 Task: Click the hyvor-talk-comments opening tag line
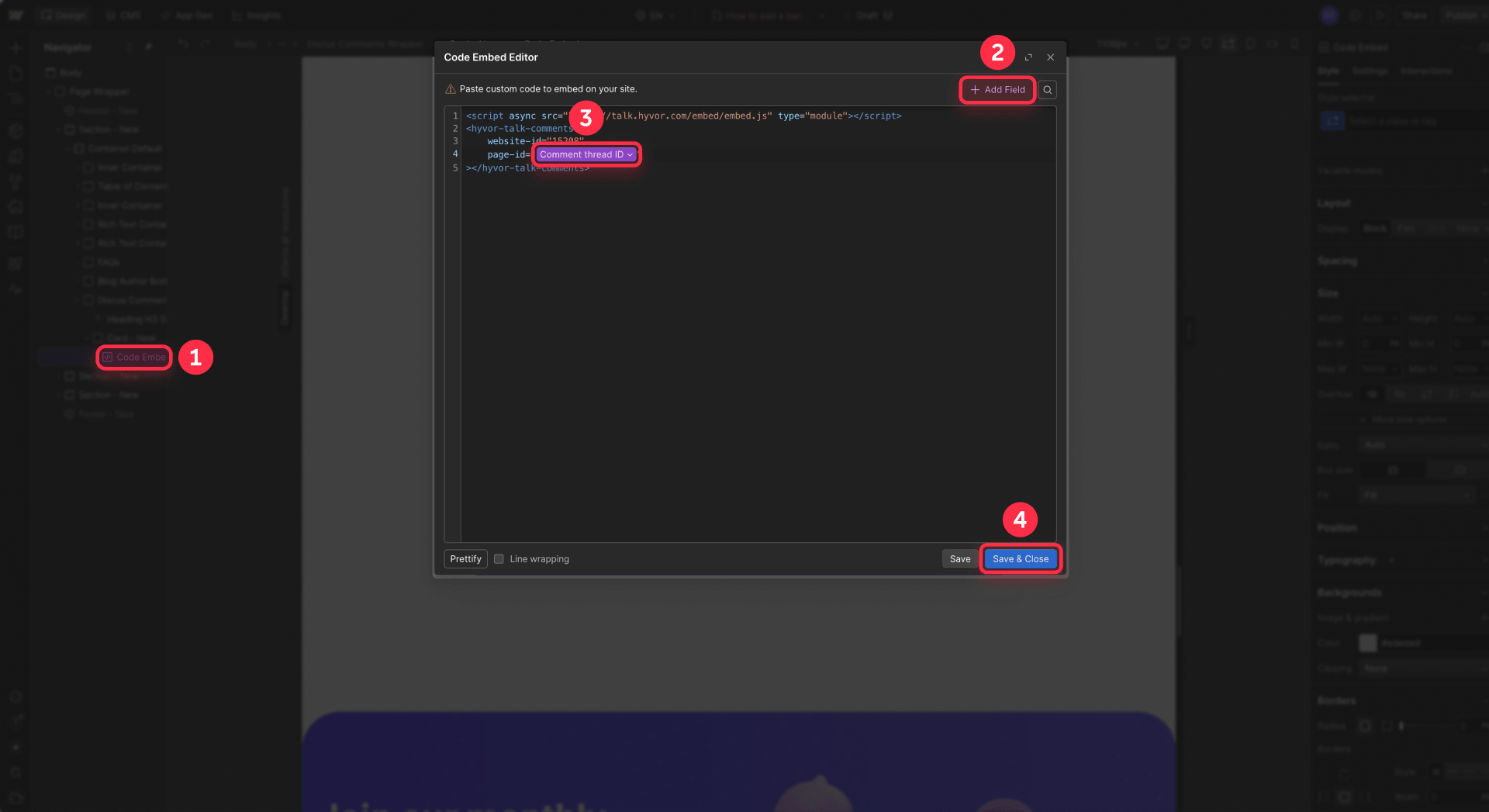click(x=519, y=129)
